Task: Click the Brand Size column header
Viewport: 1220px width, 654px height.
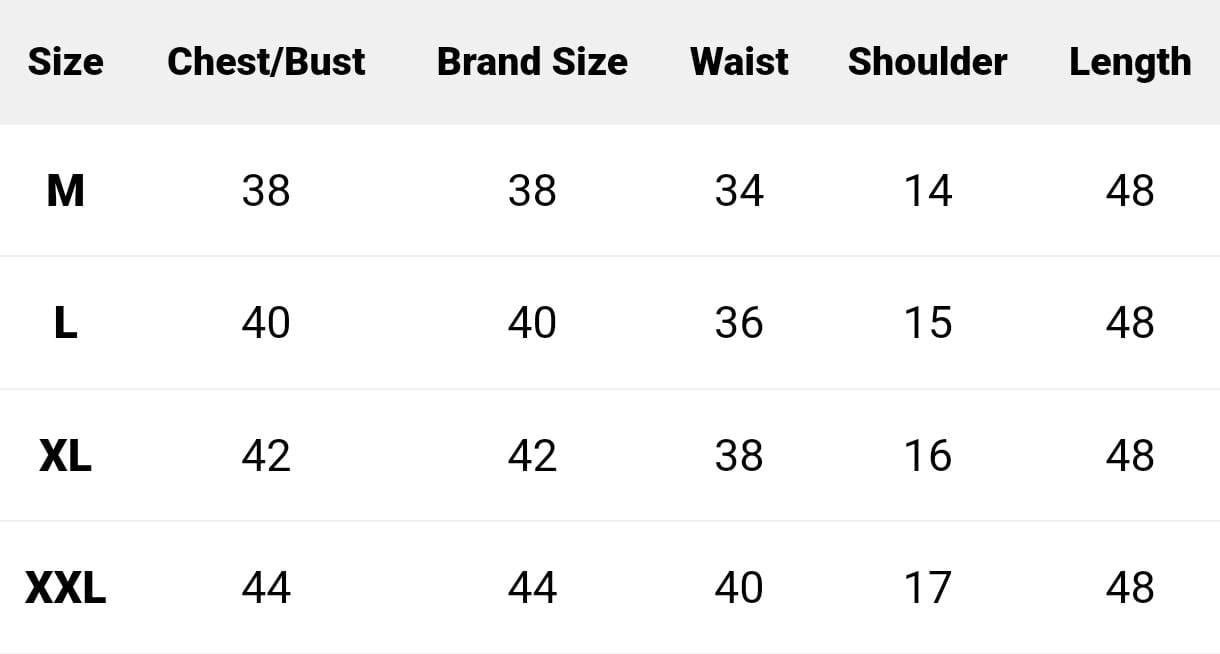Action: (x=532, y=62)
